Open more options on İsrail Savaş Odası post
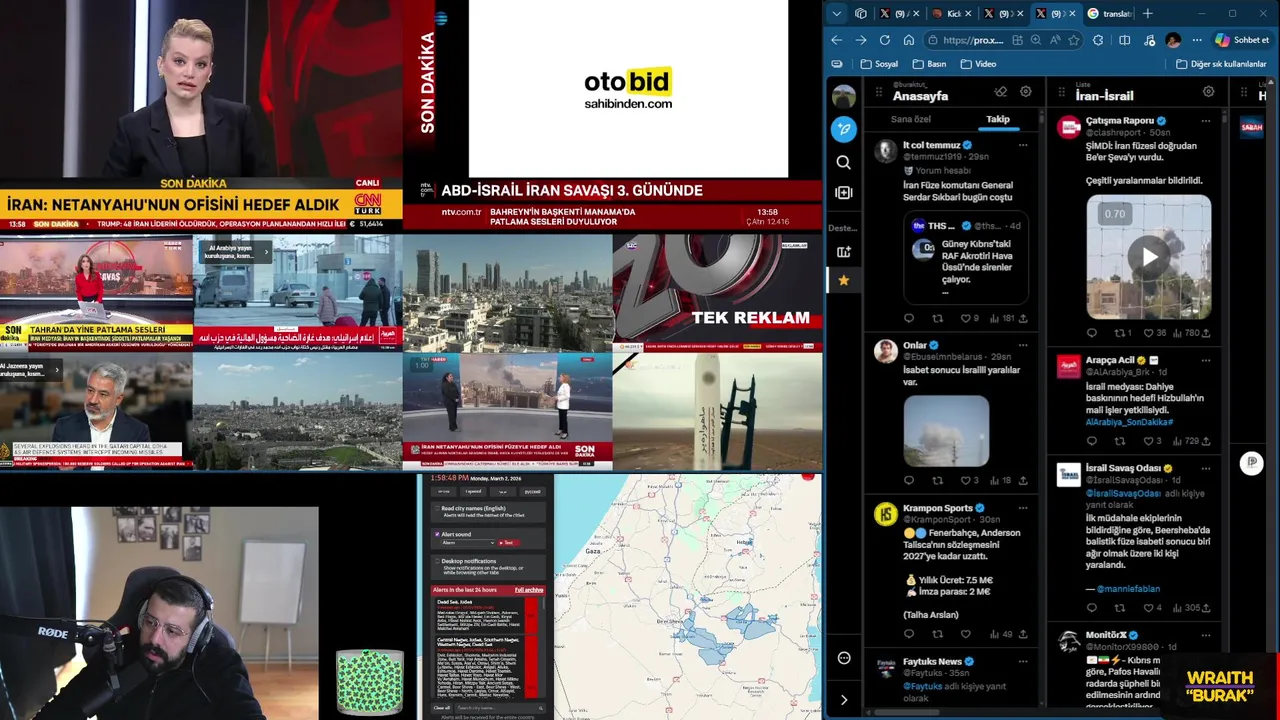Viewport: 1280px width, 720px height. coord(1206,468)
